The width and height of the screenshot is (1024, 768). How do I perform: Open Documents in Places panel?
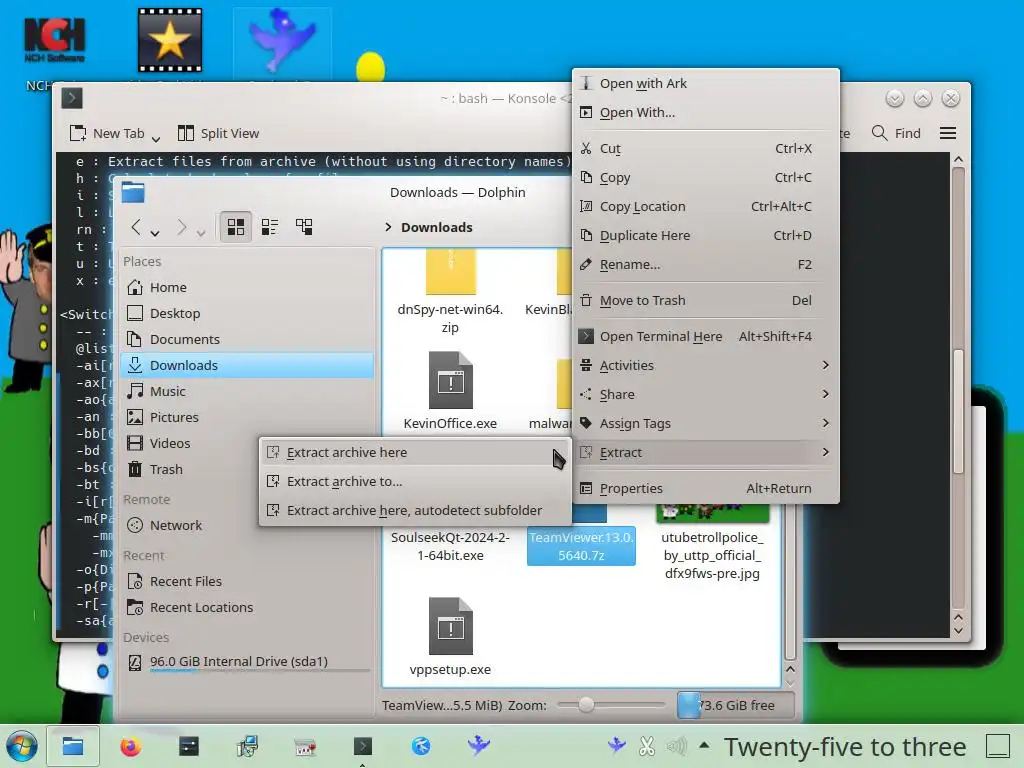(x=247, y=340)
